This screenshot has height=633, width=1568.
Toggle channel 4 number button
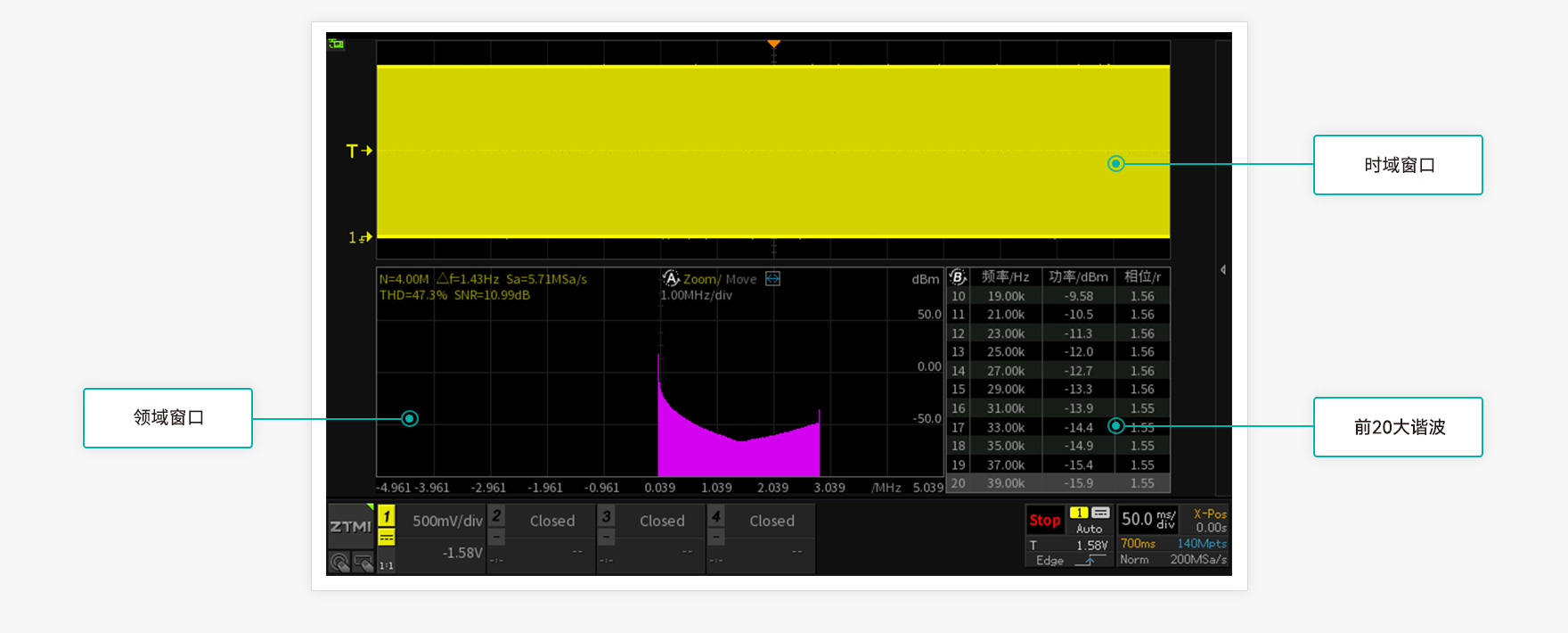coord(716,516)
